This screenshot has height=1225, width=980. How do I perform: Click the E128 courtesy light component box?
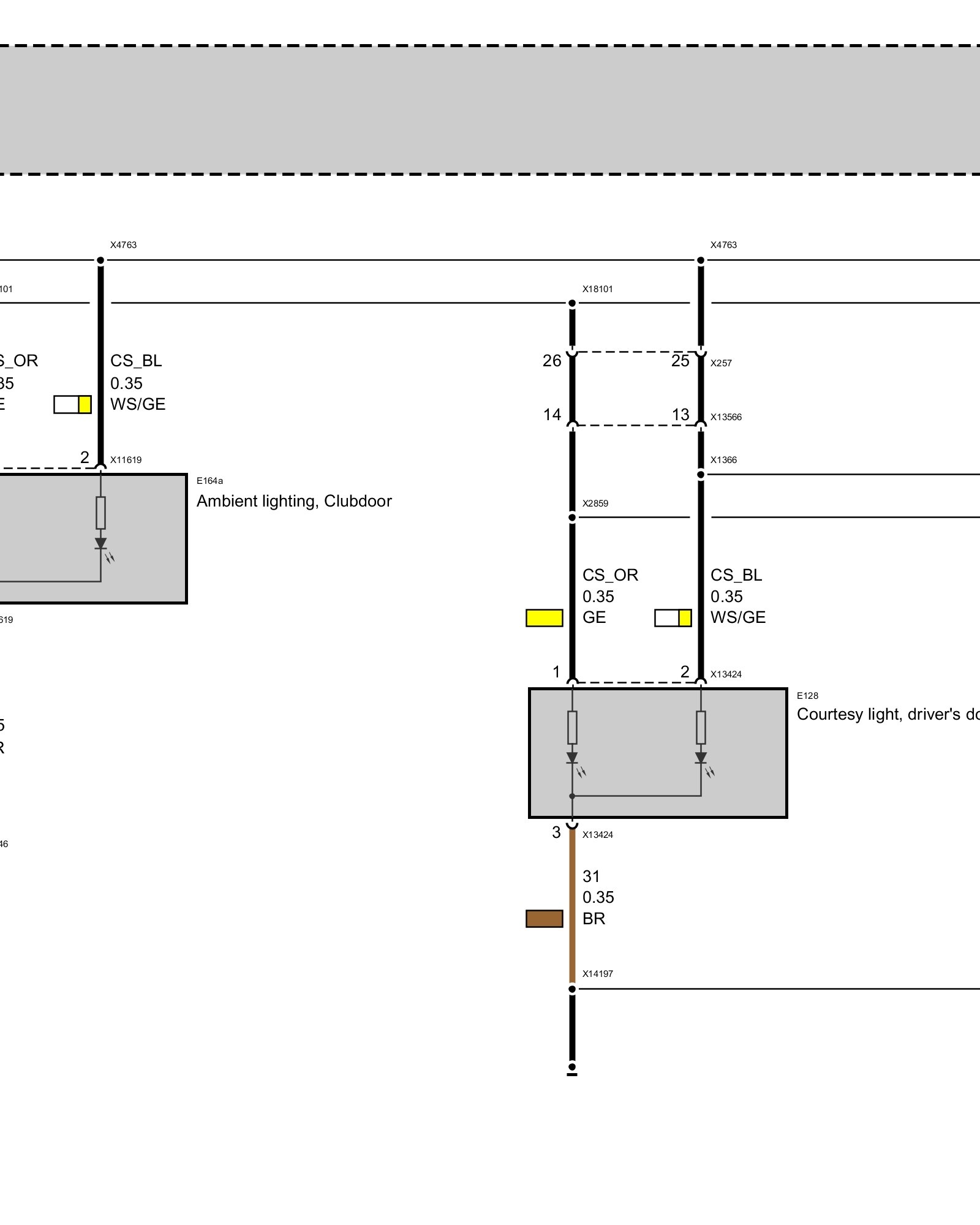(x=658, y=753)
